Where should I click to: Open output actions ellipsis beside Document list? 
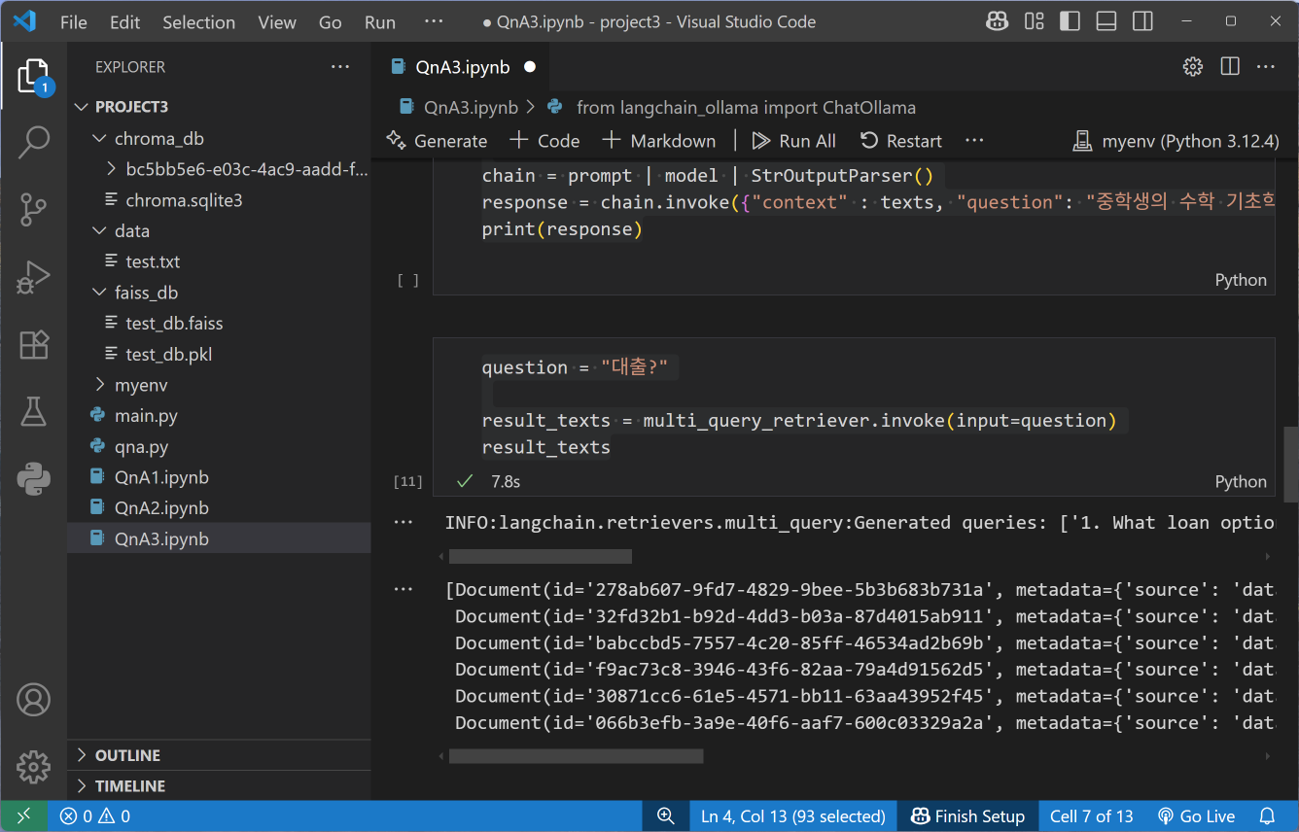coord(403,589)
